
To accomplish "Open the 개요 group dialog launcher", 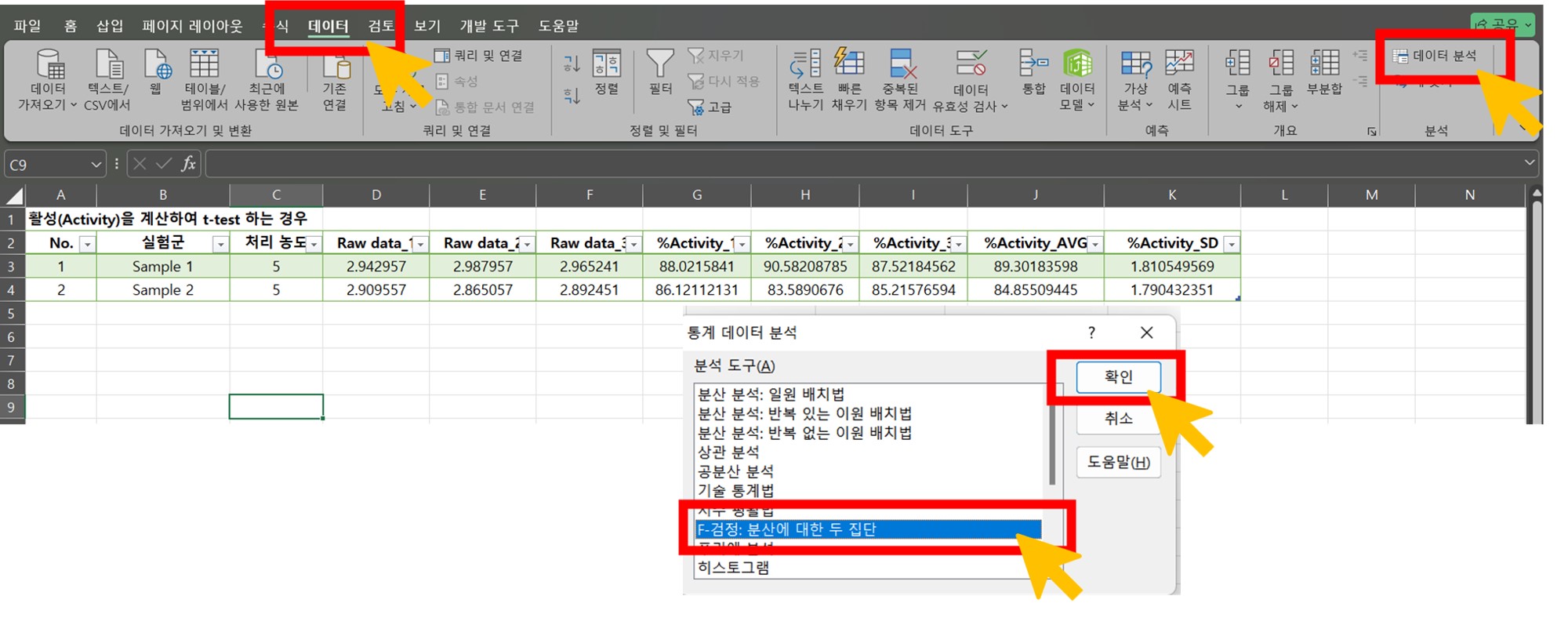I will (1371, 132).
